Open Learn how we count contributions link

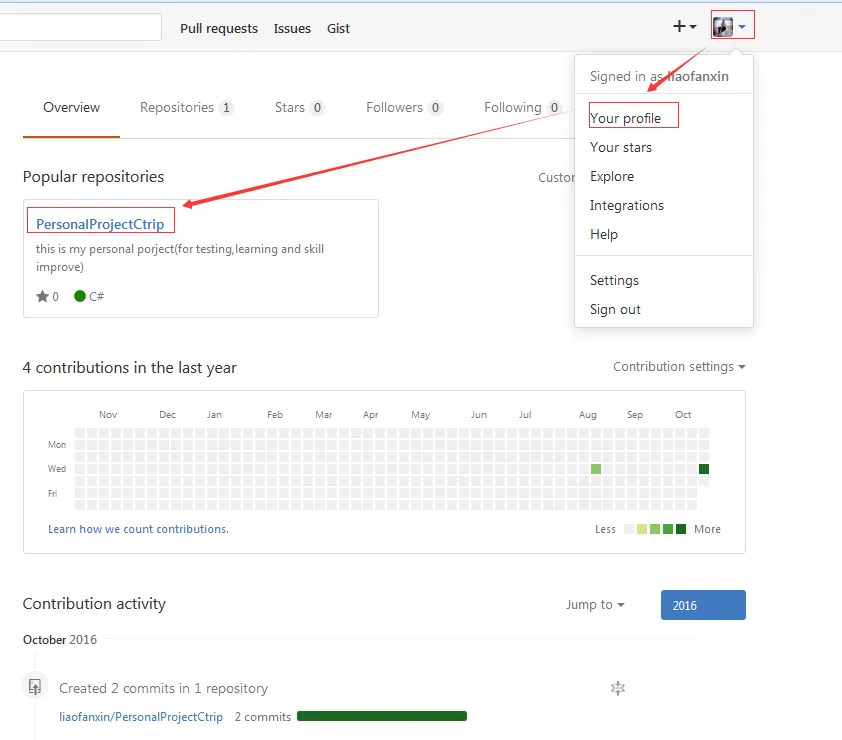pyautogui.click(x=139, y=529)
